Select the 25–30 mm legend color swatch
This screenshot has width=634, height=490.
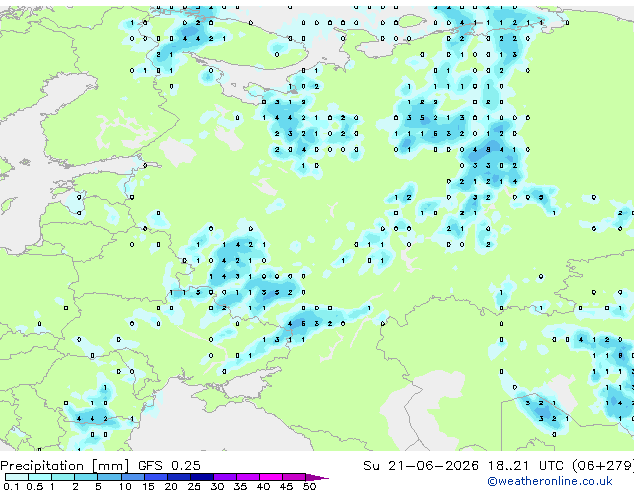pos(202,477)
